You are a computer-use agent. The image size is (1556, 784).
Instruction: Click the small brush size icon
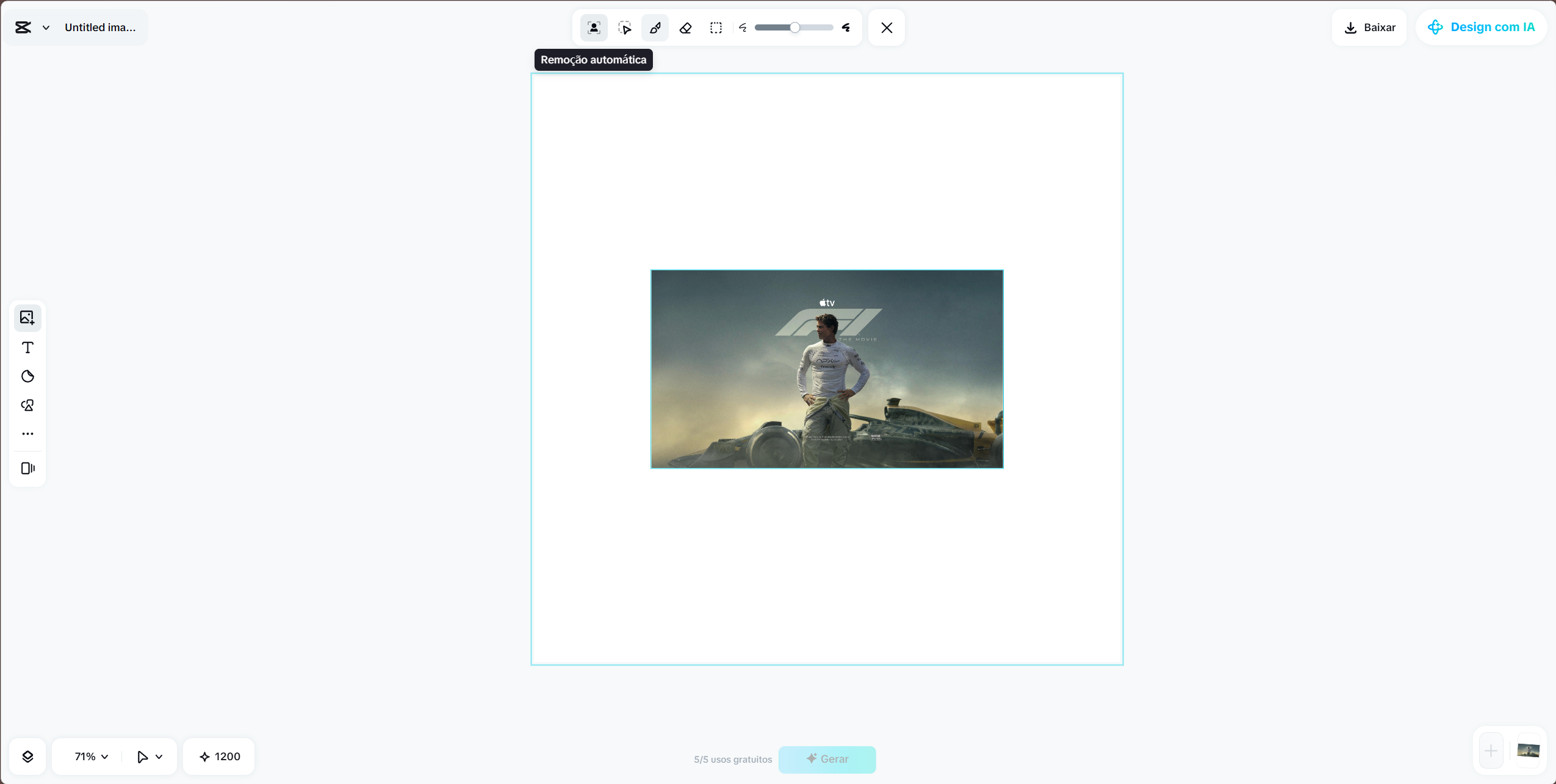(743, 27)
